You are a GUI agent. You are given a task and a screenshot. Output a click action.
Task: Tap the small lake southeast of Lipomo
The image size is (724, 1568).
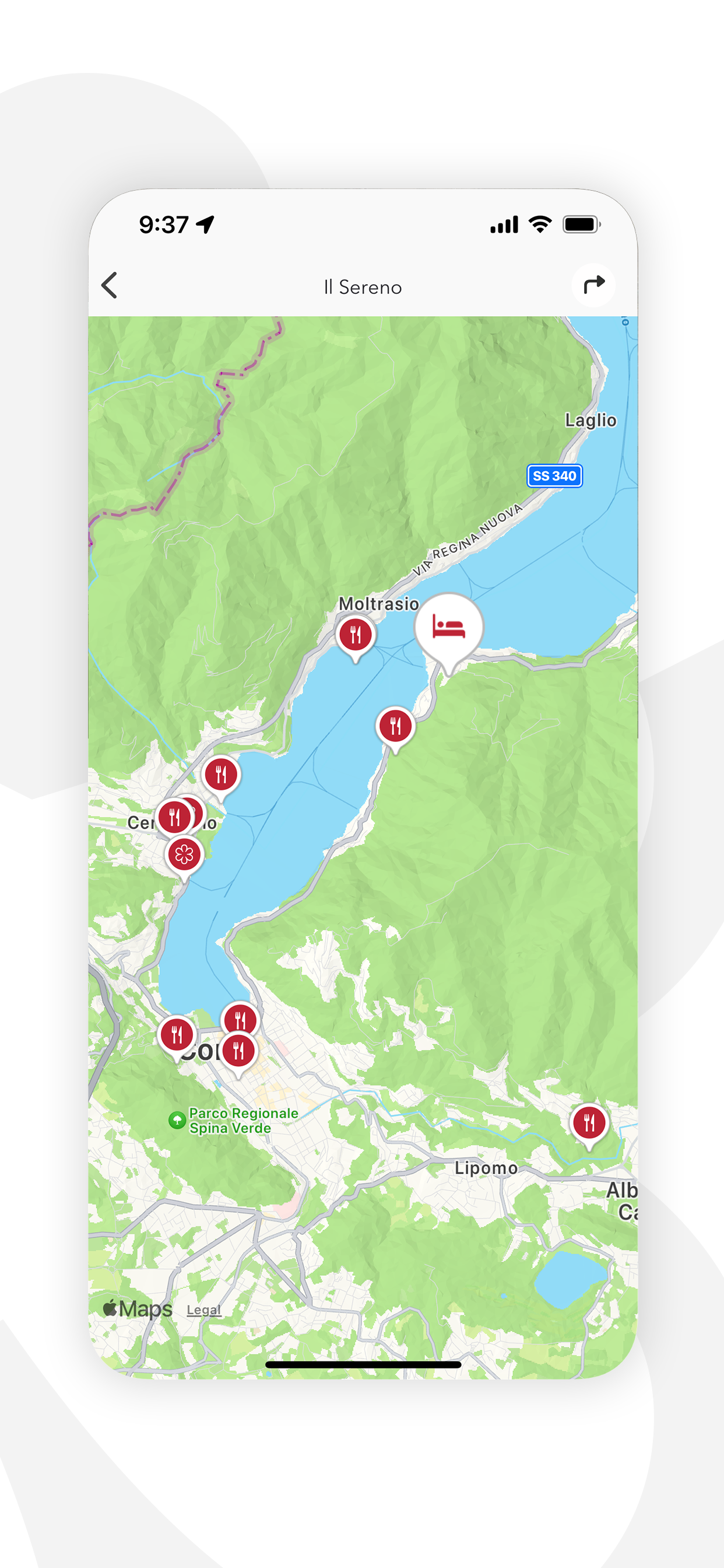pyautogui.click(x=570, y=1278)
